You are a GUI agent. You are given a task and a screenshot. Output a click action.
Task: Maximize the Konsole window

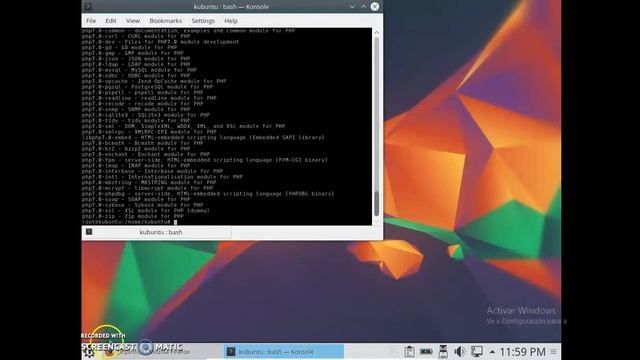[363, 7]
